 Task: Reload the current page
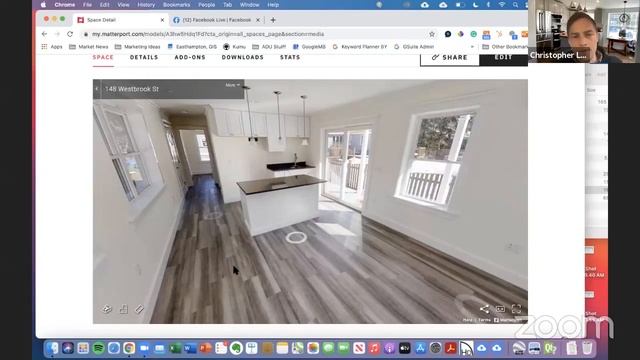click(70, 34)
